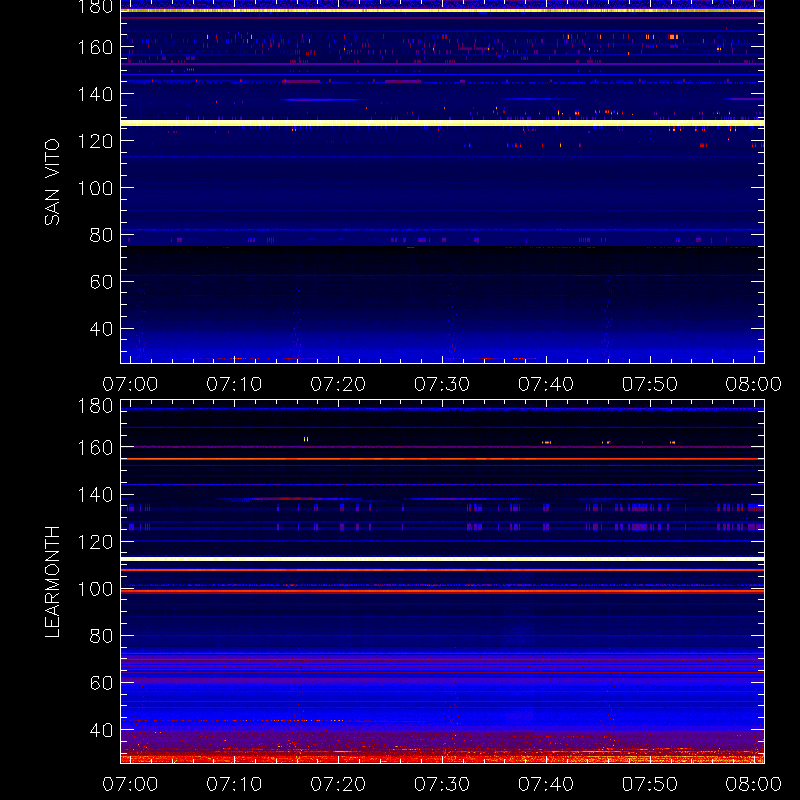Click the 07:50 time label below Learmonth plot
Screen dimensions: 800x800
pyautogui.click(x=649, y=784)
